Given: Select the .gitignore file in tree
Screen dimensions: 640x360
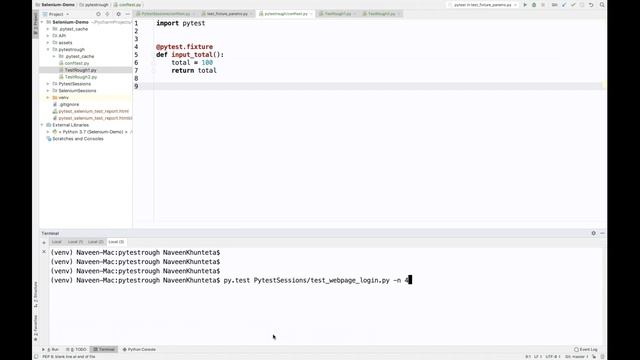Looking at the screenshot, I should pyautogui.click(x=69, y=104).
